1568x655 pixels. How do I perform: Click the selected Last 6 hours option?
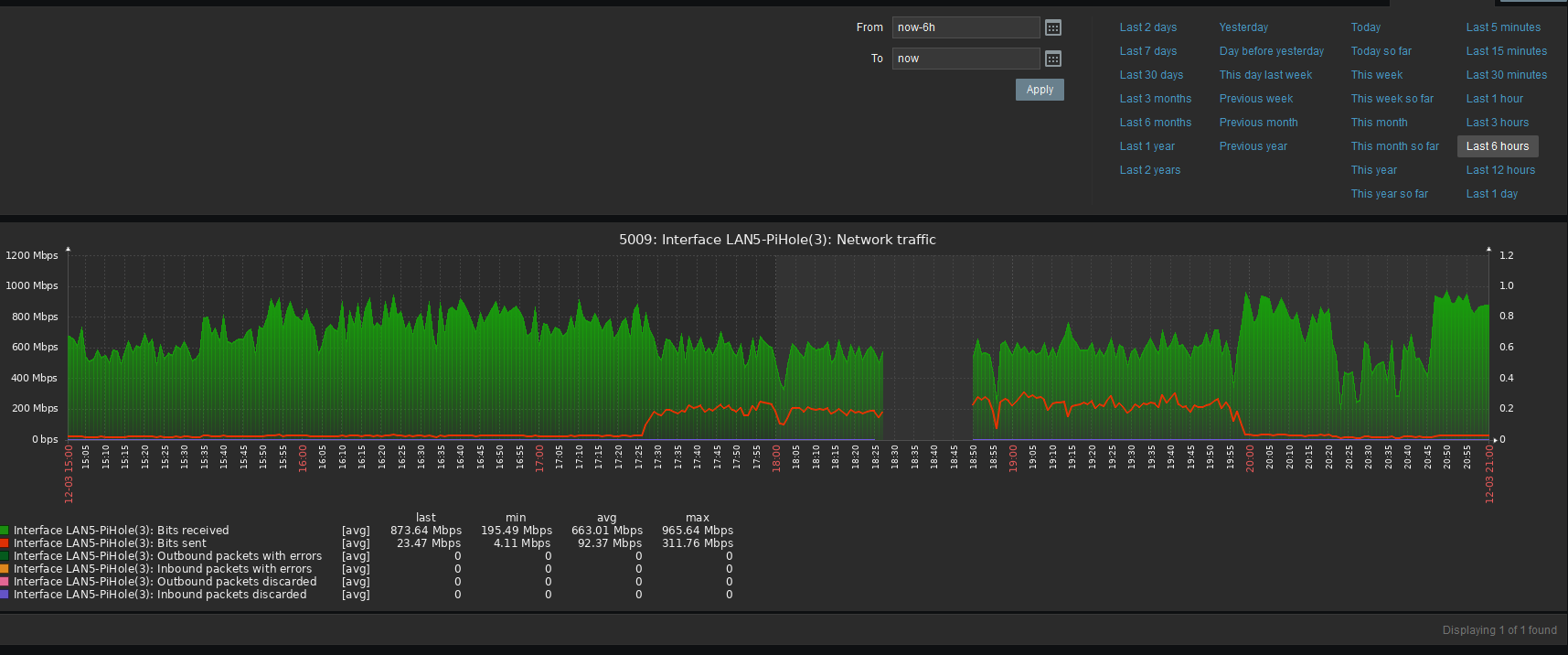pyautogui.click(x=1497, y=146)
